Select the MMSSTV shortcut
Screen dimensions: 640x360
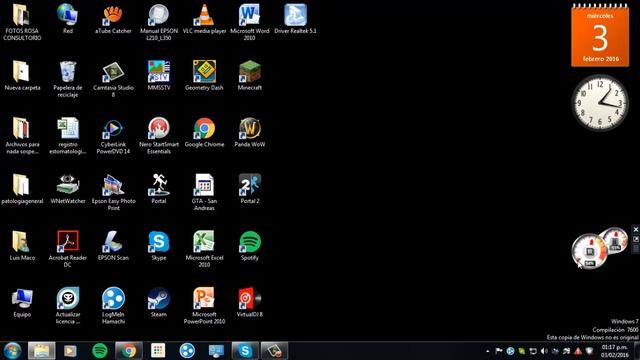click(159, 76)
